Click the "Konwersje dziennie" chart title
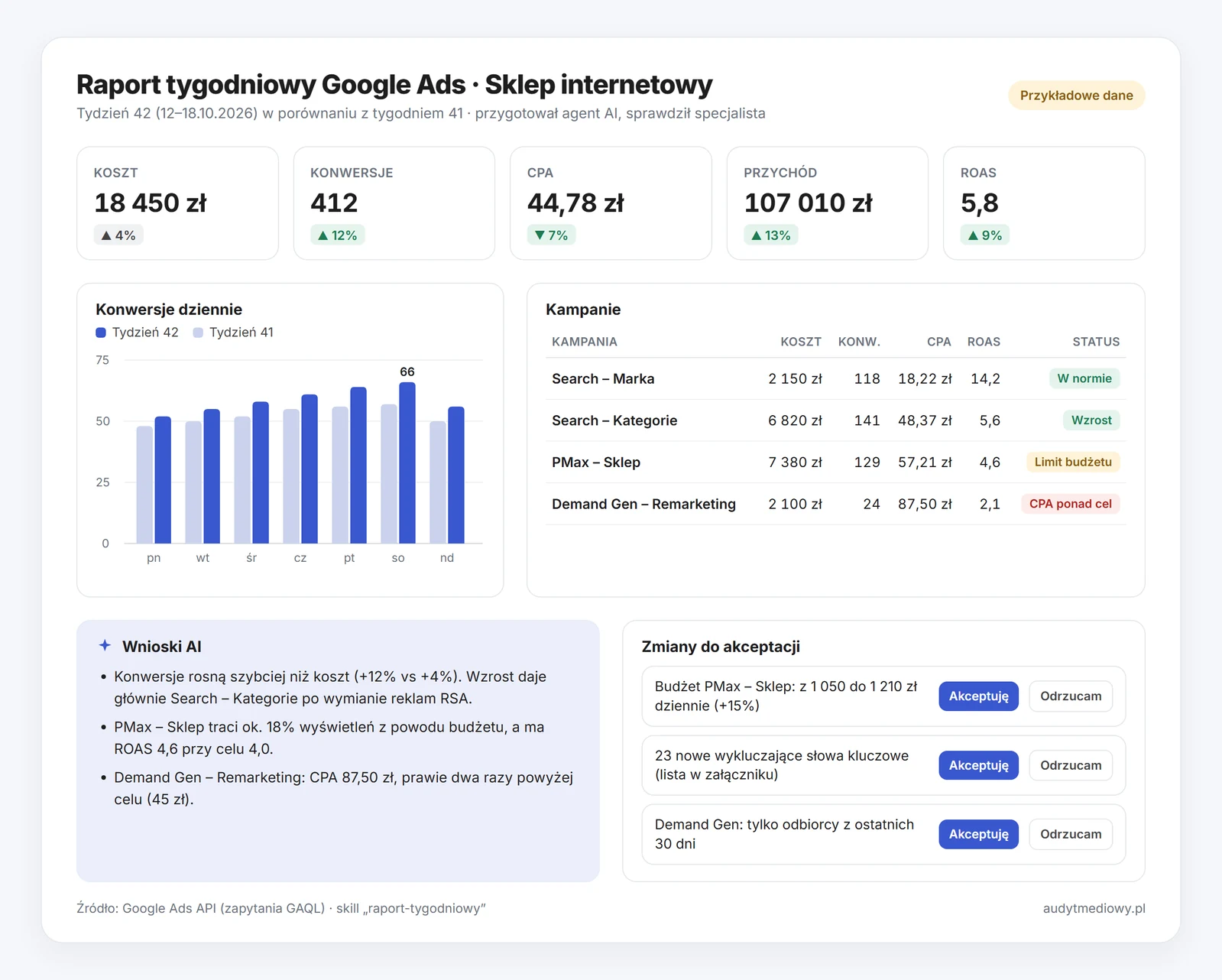The width and height of the screenshot is (1222, 980). 169,310
